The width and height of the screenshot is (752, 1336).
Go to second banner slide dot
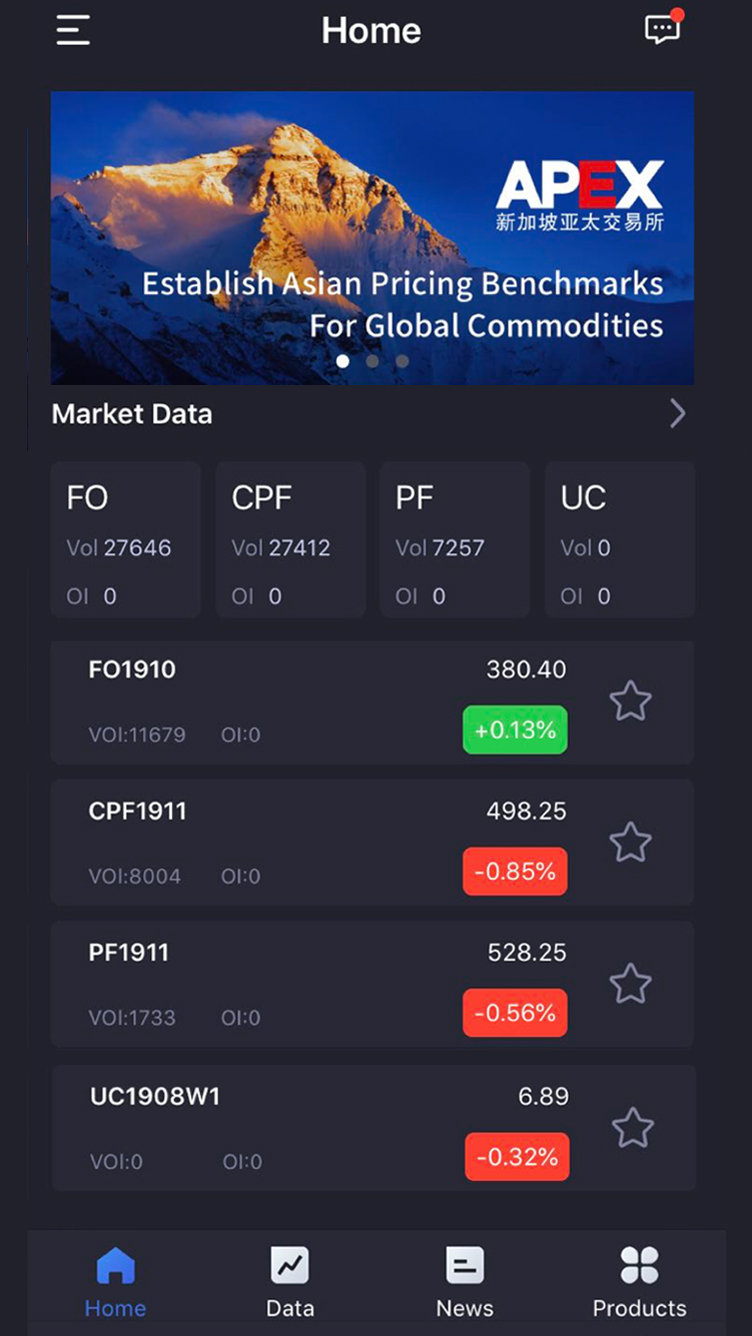tap(372, 361)
